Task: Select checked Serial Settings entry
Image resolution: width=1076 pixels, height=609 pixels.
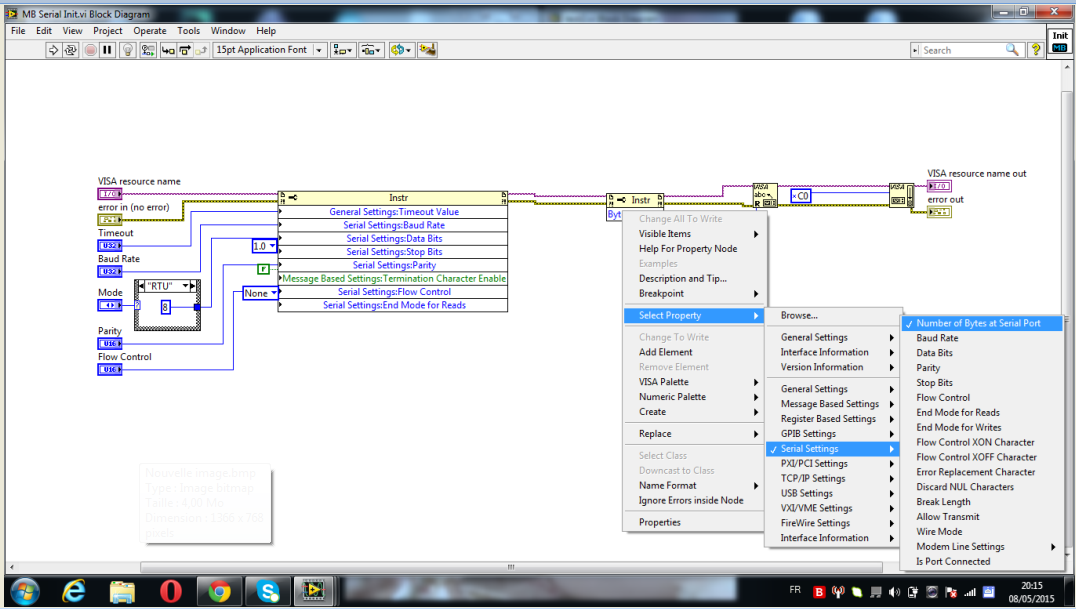Action: coord(833,448)
